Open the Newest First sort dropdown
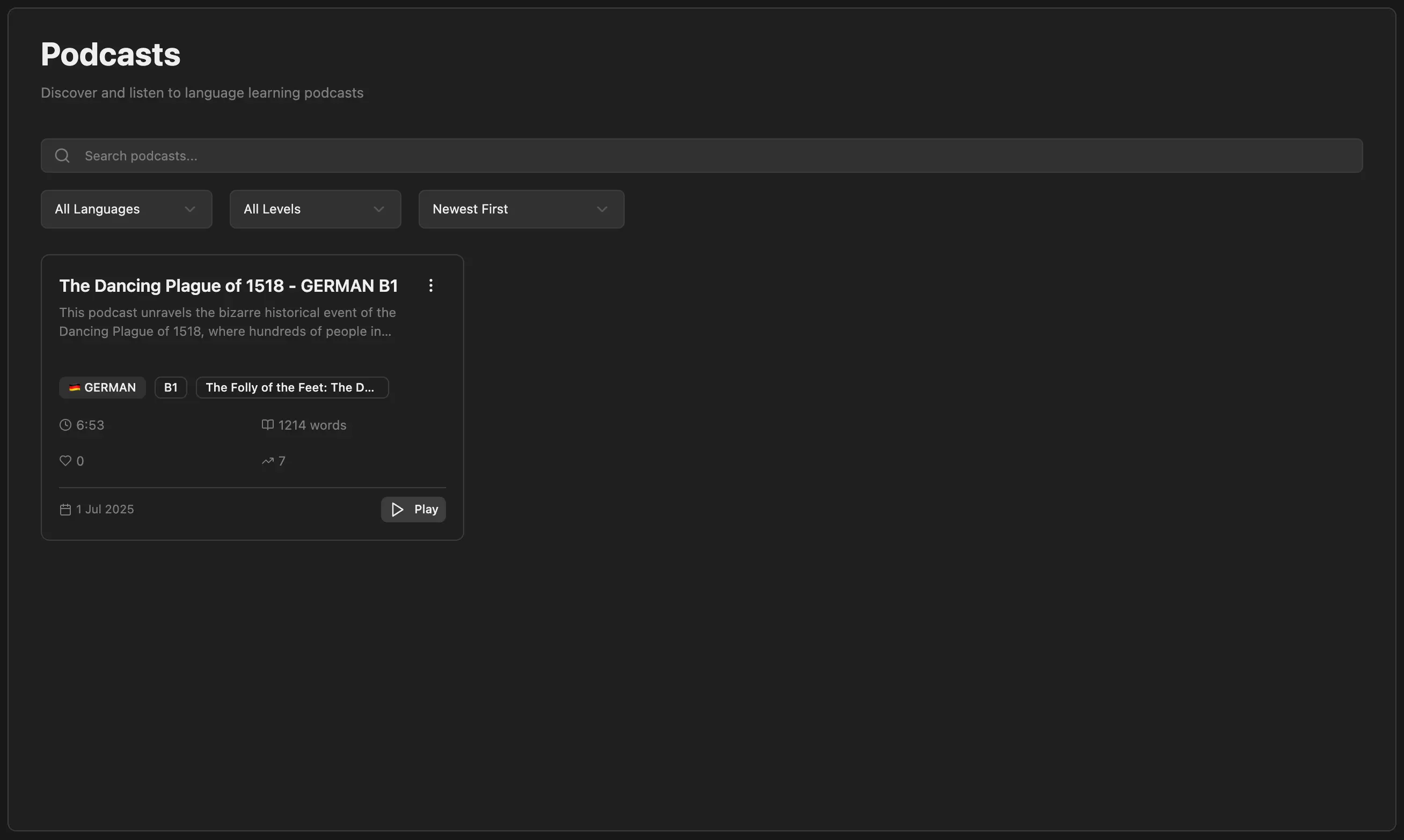 521,209
